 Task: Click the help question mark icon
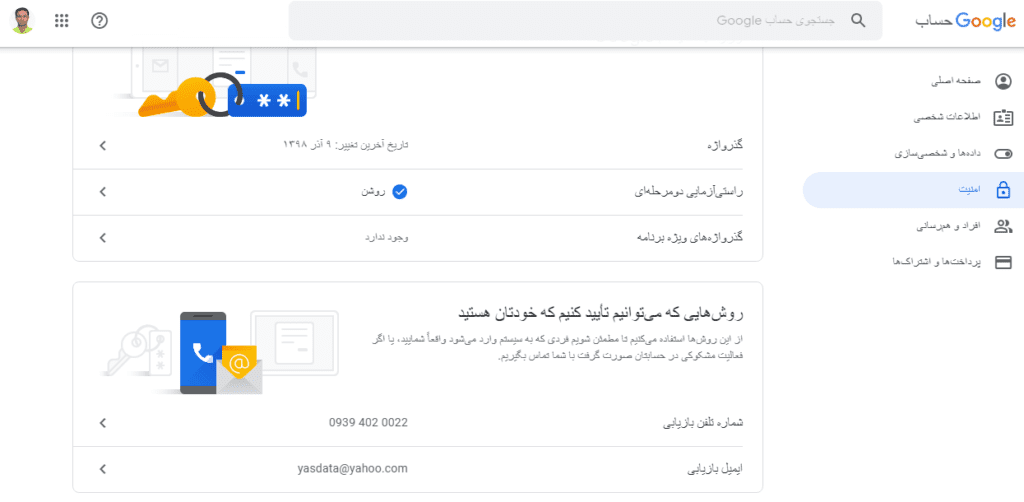click(x=99, y=21)
